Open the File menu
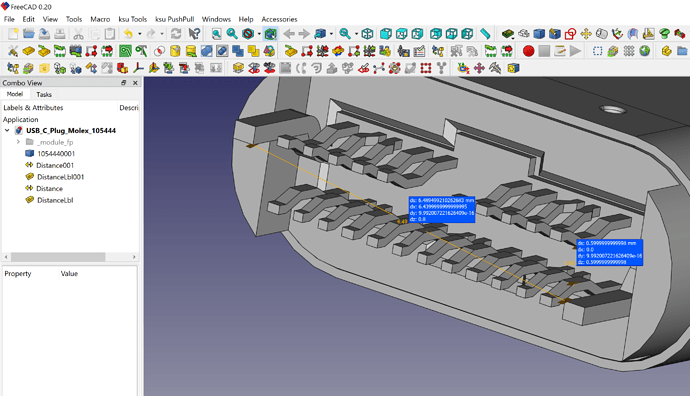This screenshot has height=396, width=690. coord(9,19)
